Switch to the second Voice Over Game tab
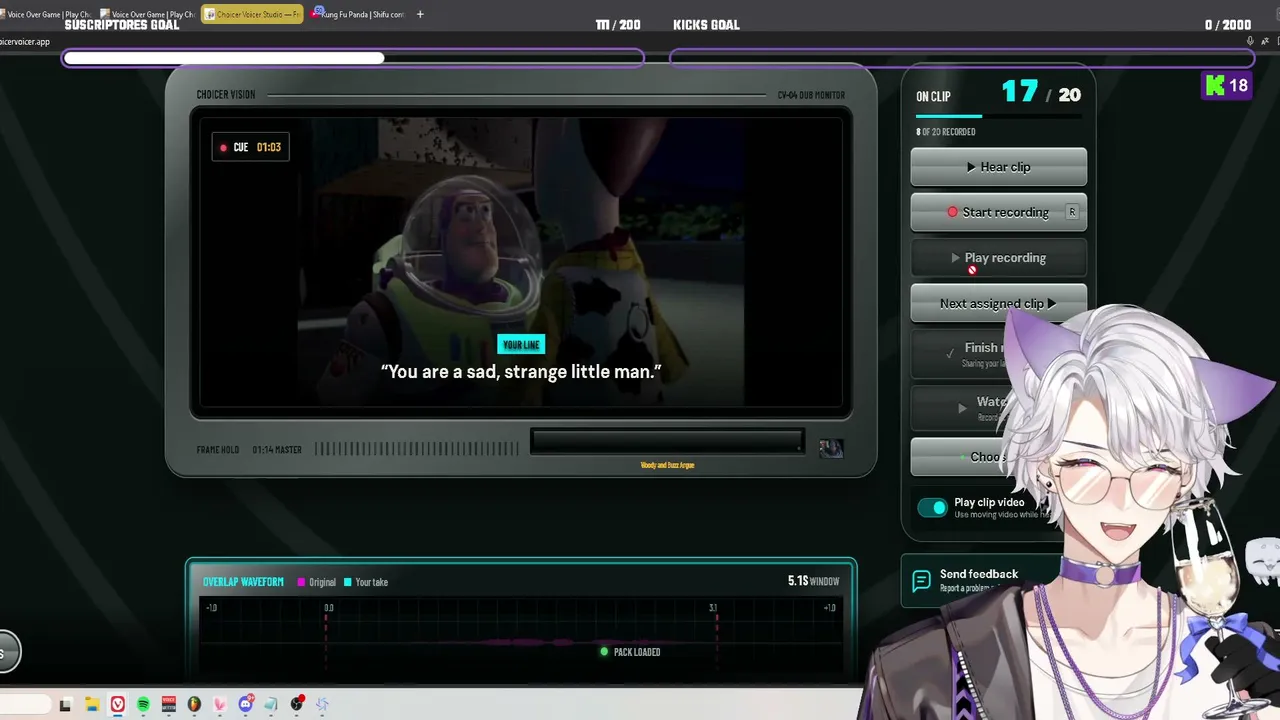Screen dimensions: 1280x720 click(x=148, y=14)
